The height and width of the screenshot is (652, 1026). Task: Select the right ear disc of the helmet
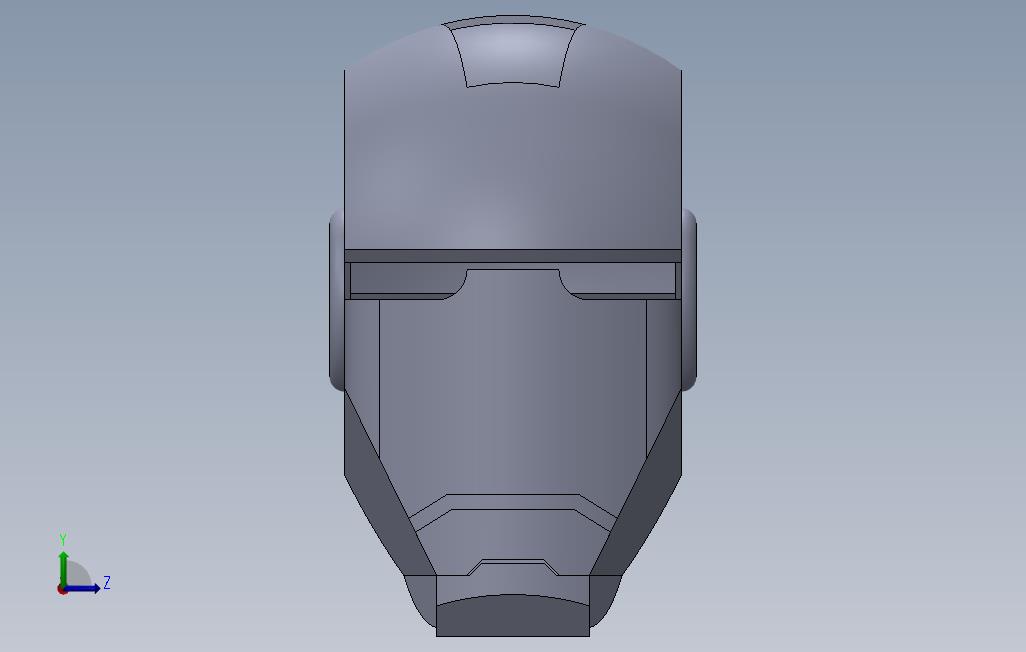(x=689, y=300)
